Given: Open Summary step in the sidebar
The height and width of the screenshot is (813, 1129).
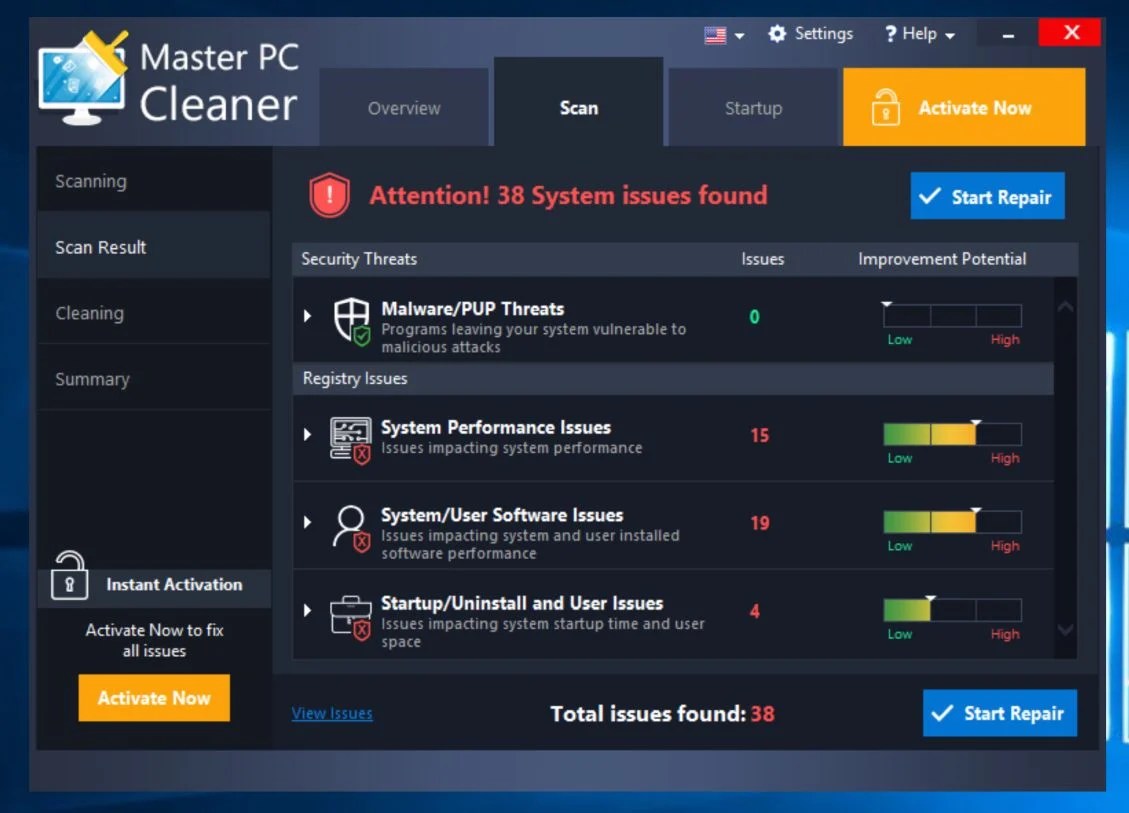Looking at the screenshot, I should coord(154,378).
